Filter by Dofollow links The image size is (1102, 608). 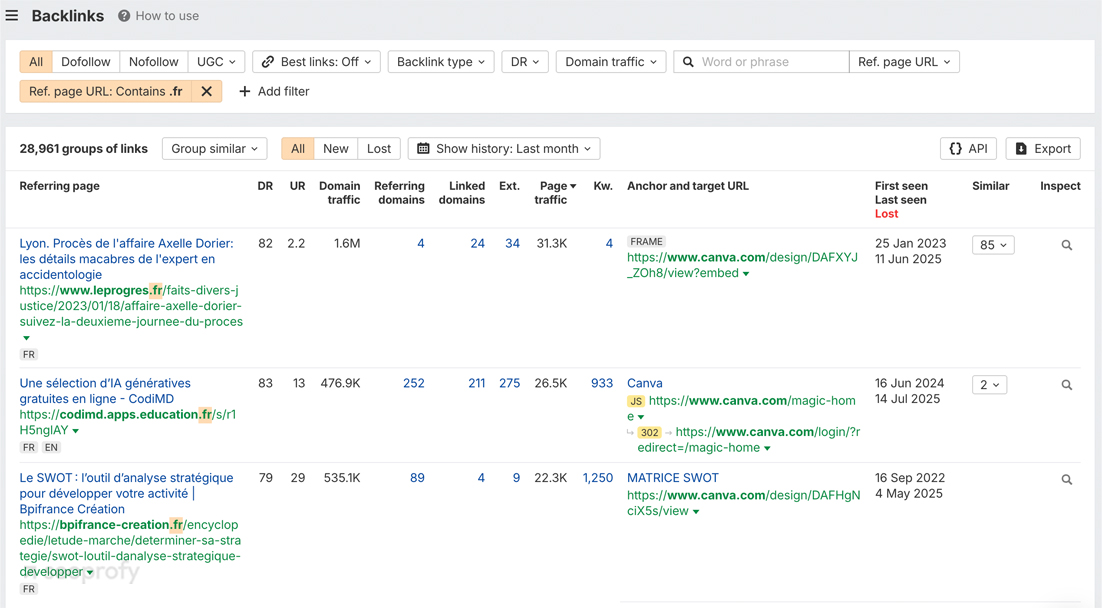86,62
